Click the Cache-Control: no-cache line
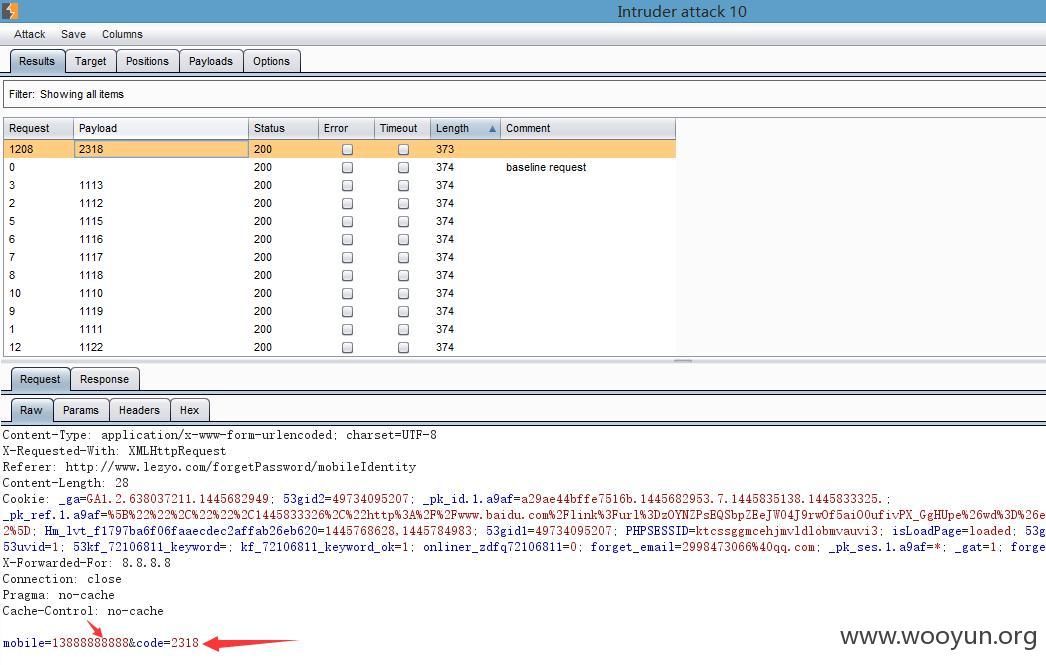This screenshot has height=665, width=1046. (83, 611)
